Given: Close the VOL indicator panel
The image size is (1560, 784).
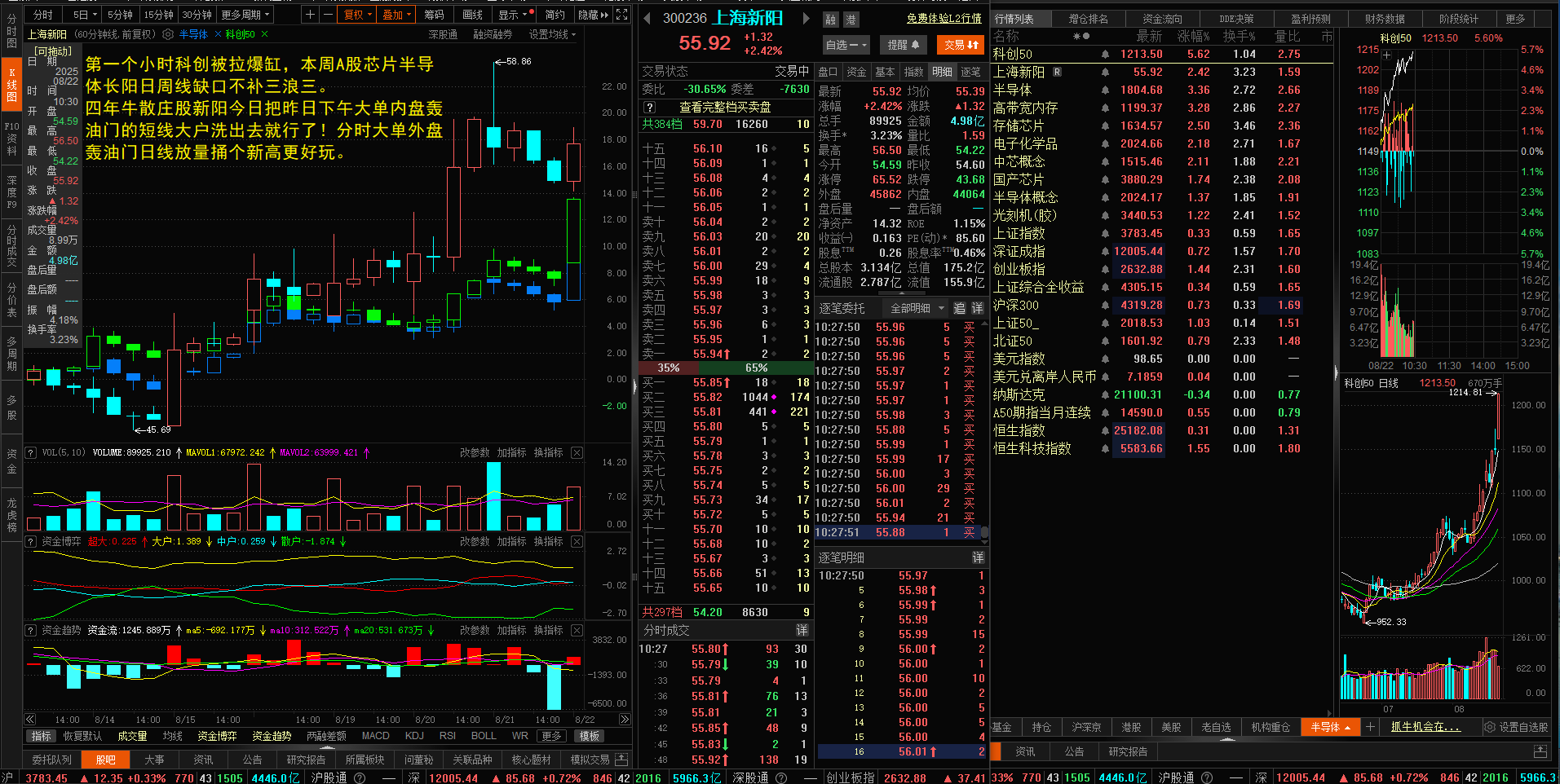Looking at the screenshot, I should point(577,452).
